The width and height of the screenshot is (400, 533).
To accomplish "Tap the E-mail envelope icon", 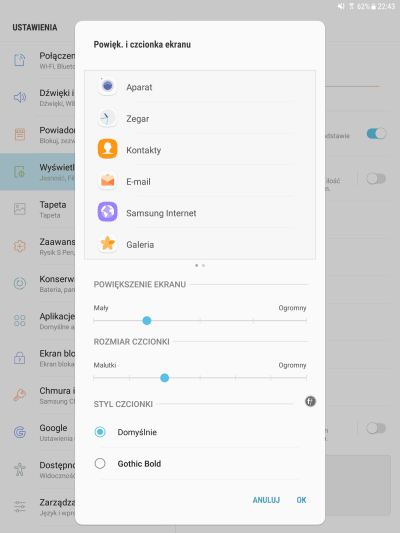I will click(x=107, y=180).
